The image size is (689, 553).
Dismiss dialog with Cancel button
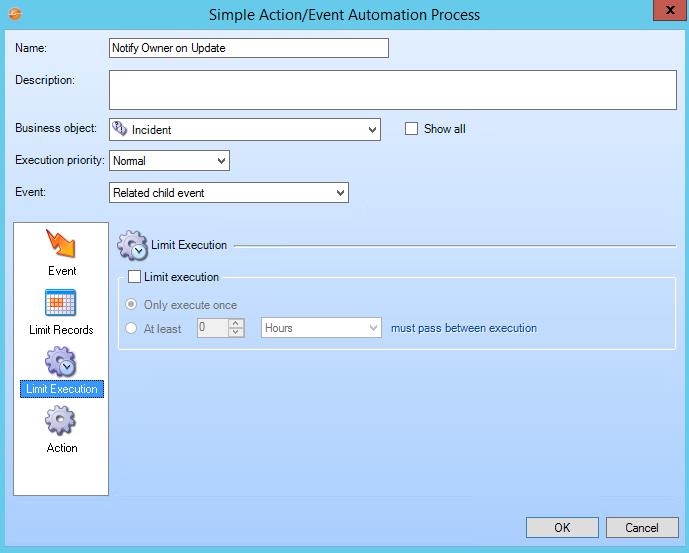(x=642, y=528)
